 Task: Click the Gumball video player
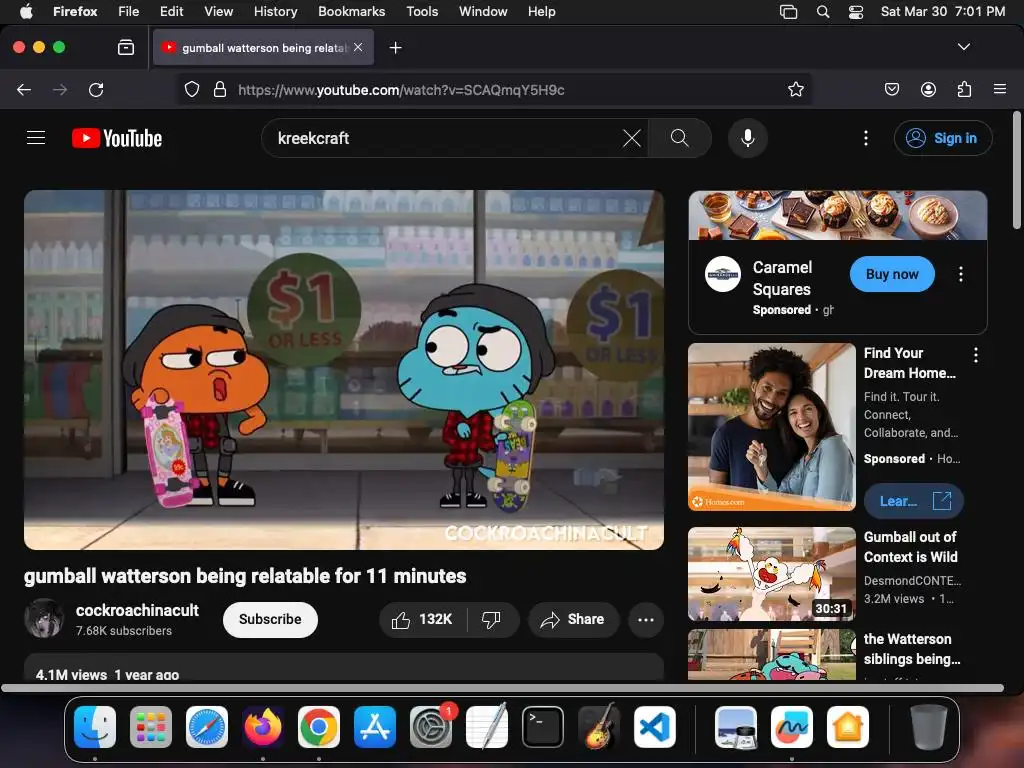[x=344, y=370]
